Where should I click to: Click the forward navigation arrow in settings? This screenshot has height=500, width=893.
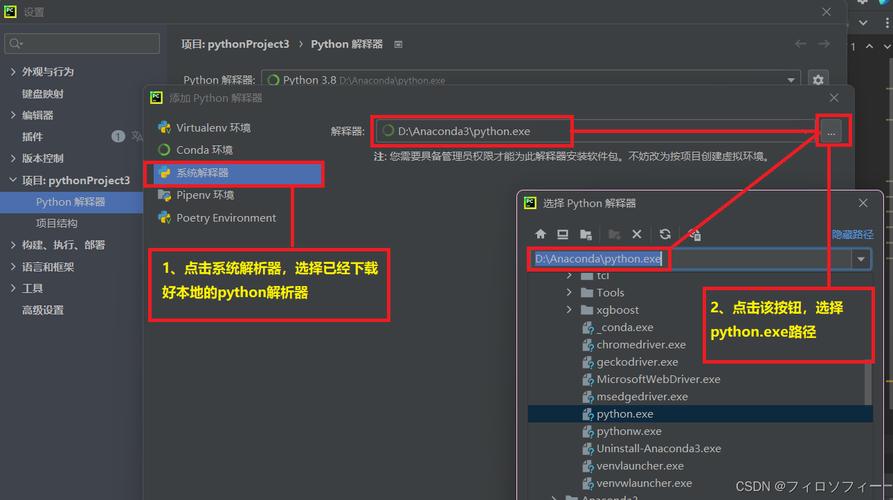click(824, 44)
